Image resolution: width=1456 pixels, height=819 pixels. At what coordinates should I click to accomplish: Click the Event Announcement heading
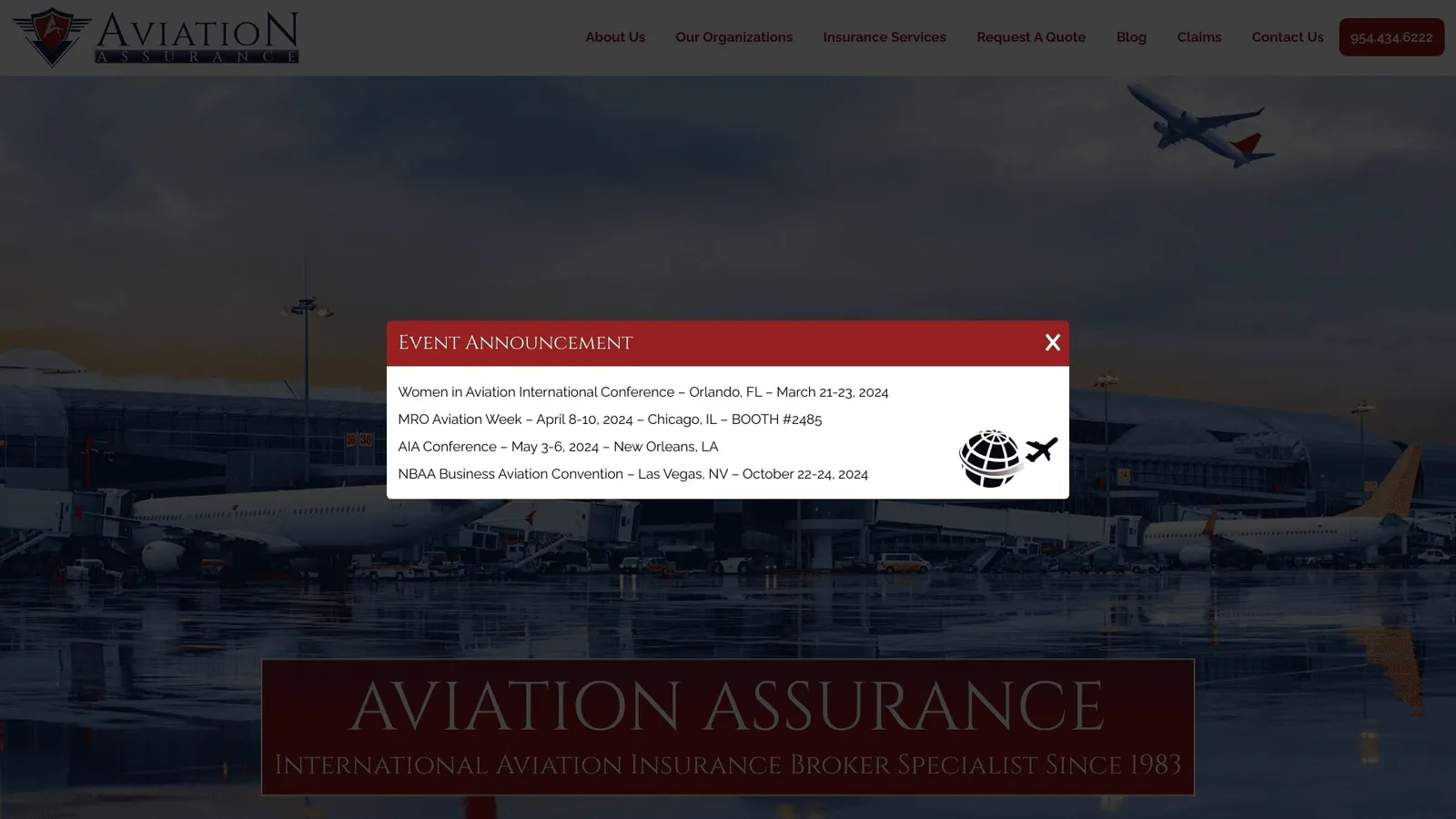(x=515, y=343)
